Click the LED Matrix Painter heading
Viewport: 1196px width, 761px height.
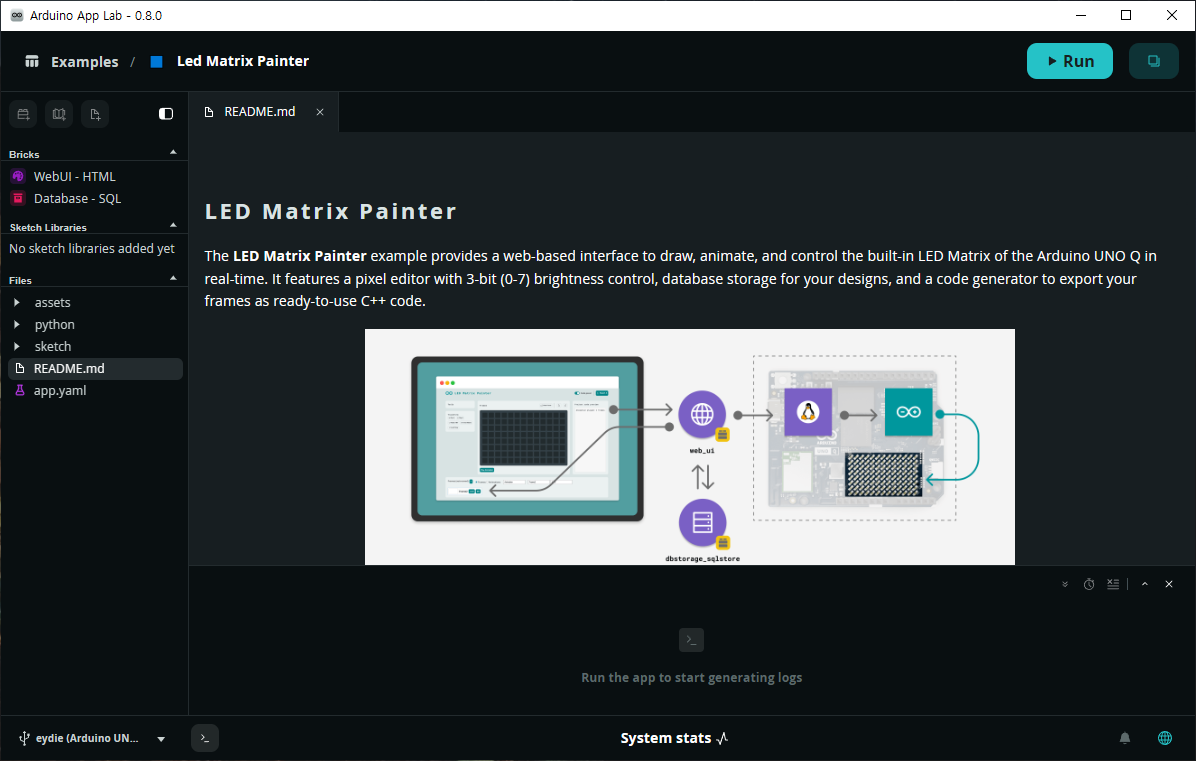(330, 211)
